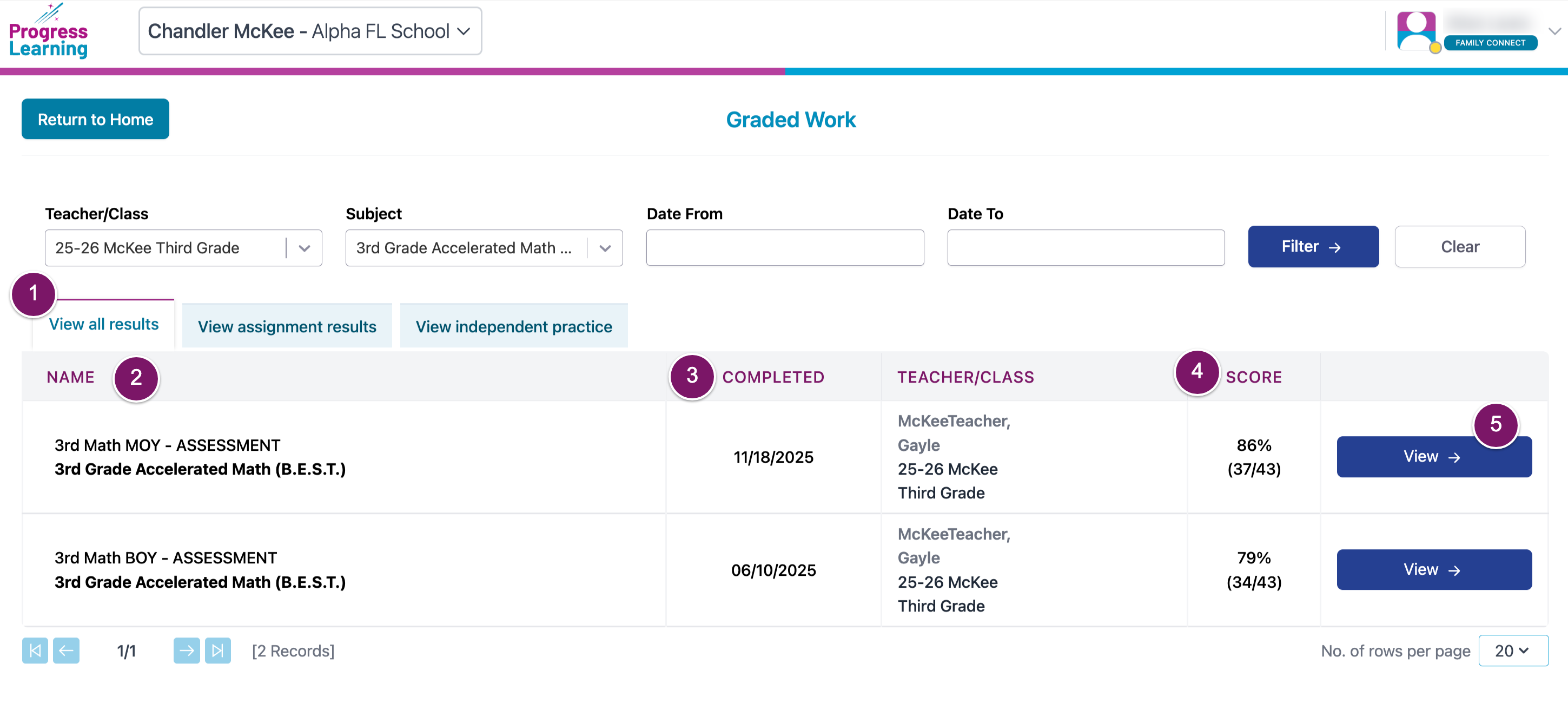Go to the next results page
Viewport: 1568px width, 703px height.
[186, 651]
